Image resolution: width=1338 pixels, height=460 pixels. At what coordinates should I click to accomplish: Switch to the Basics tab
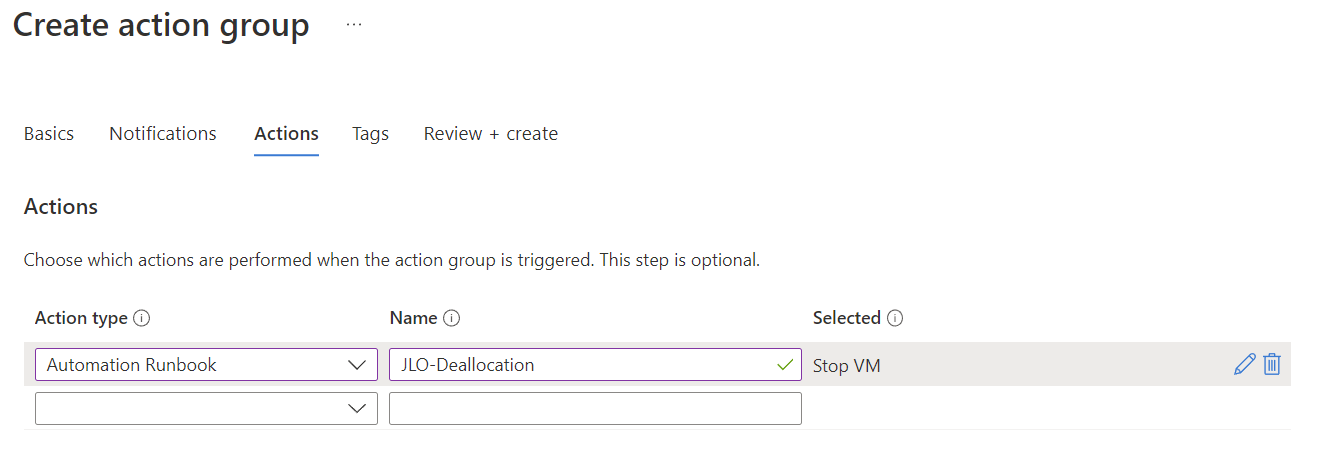pos(49,133)
